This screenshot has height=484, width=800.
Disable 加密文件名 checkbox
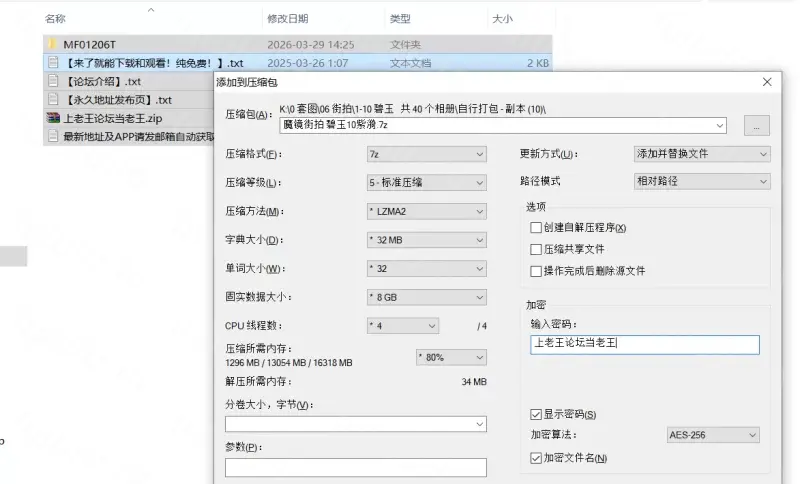click(x=536, y=458)
